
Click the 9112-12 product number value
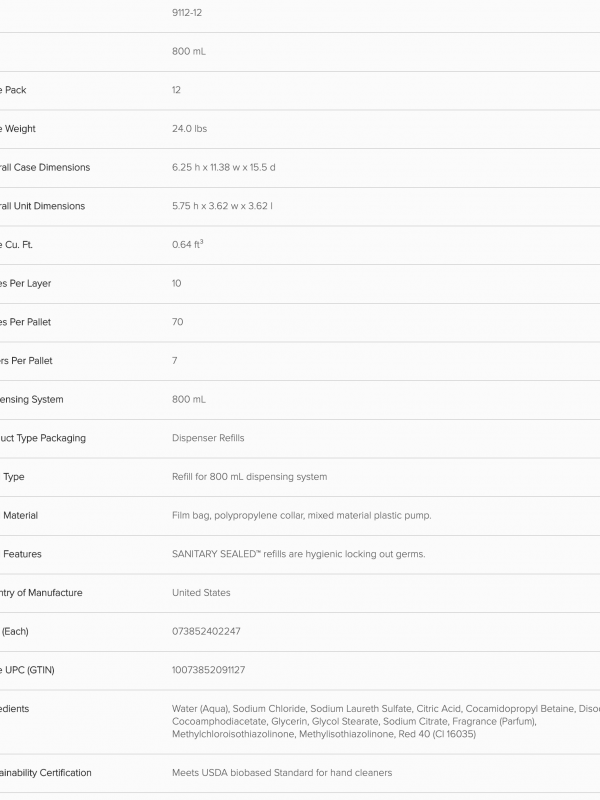click(x=187, y=13)
